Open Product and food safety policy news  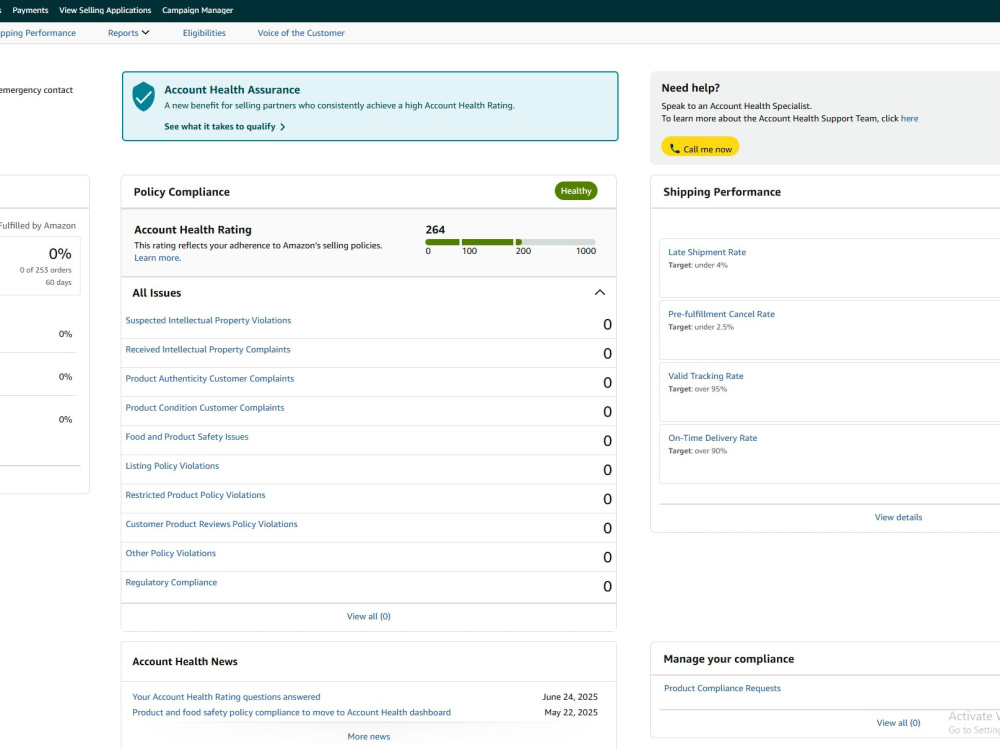pyautogui.click(x=291, y=712)
